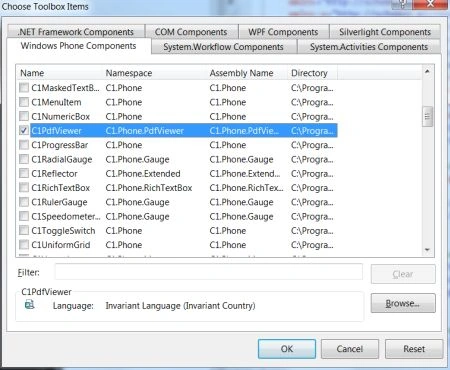The width and height of the screenshot is (450, 370).
Task: Select the C1RadialGauge row name
Action: click(x=62, y=159)
